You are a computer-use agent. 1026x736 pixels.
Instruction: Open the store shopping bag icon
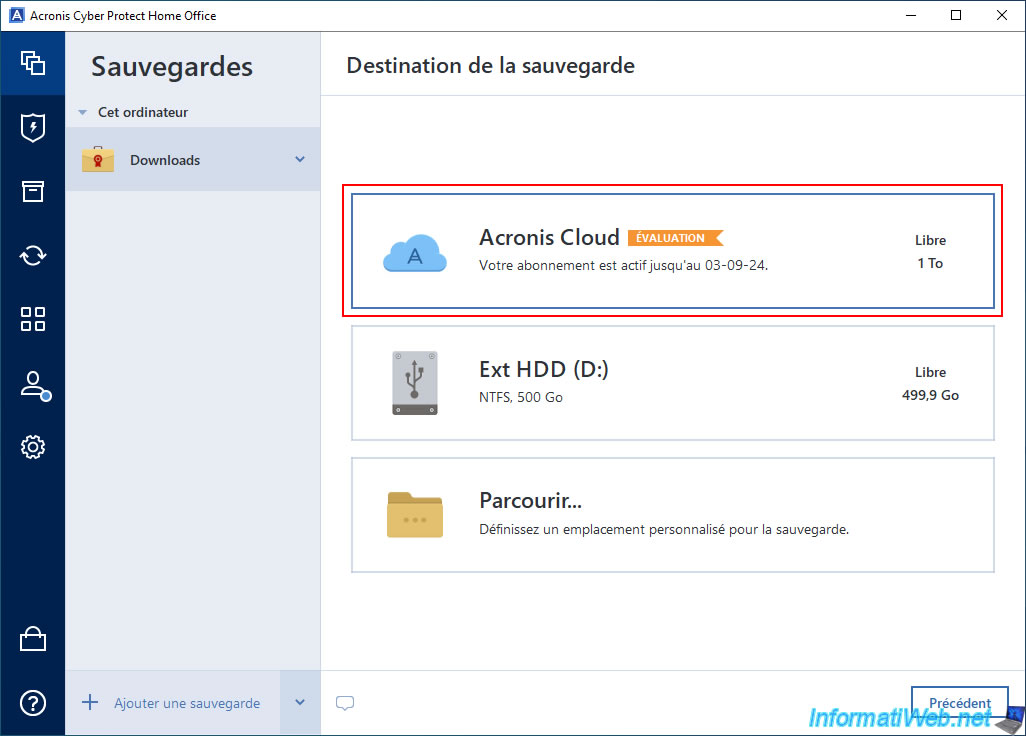[x=33, y=639]
